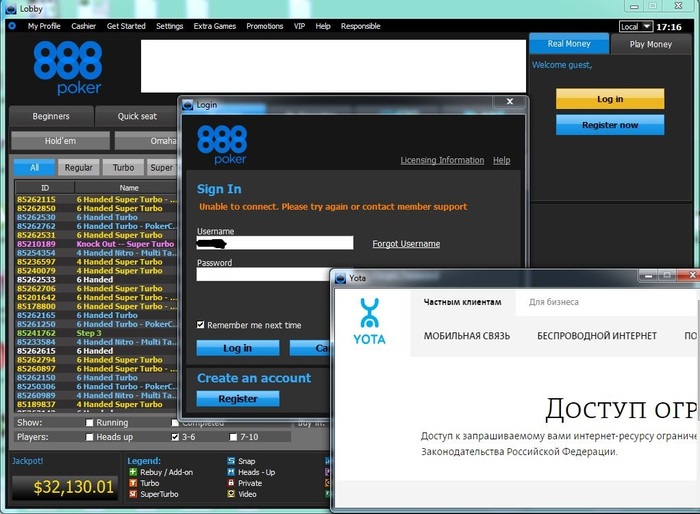700x514 pixels.
Task: Open the Extra Games menu
Action: point(215,26)
